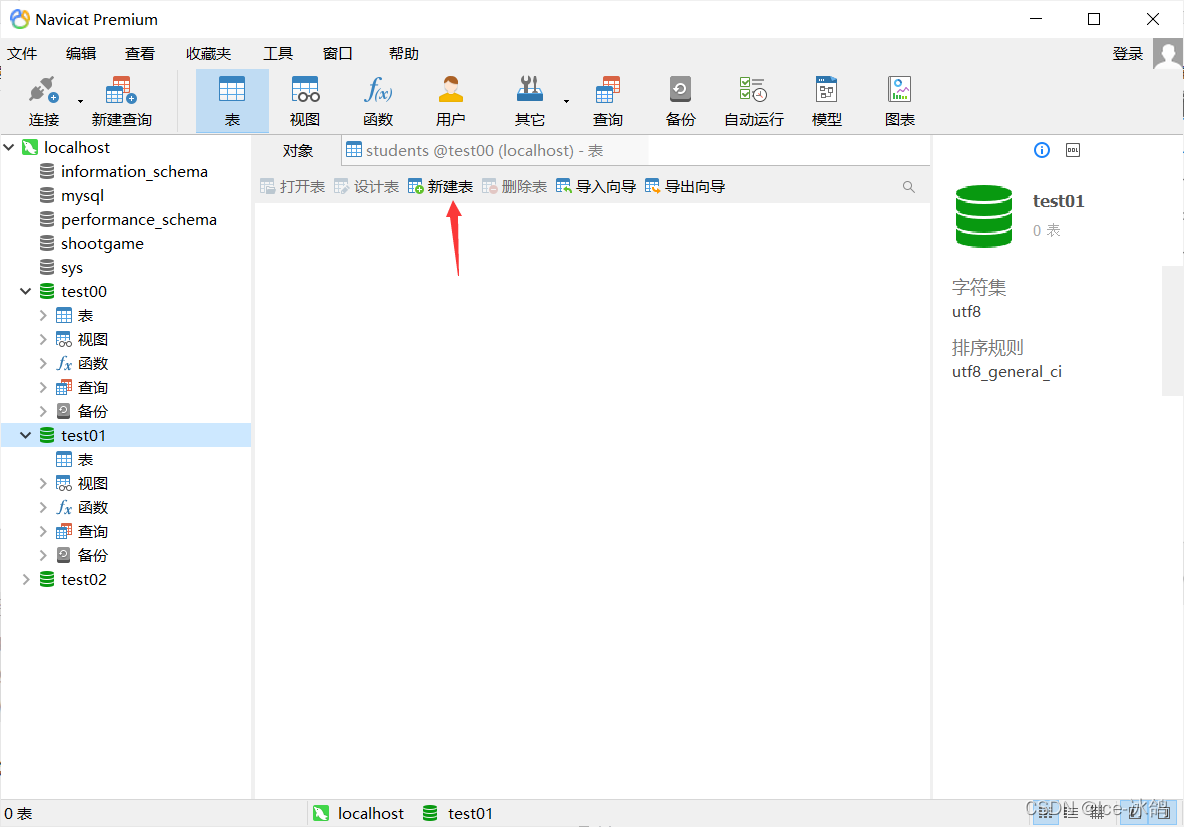The height and width of the screenshot is (827, 1184).
Task: Expand the Tables (表) node under test00
Action: [43, 316]
